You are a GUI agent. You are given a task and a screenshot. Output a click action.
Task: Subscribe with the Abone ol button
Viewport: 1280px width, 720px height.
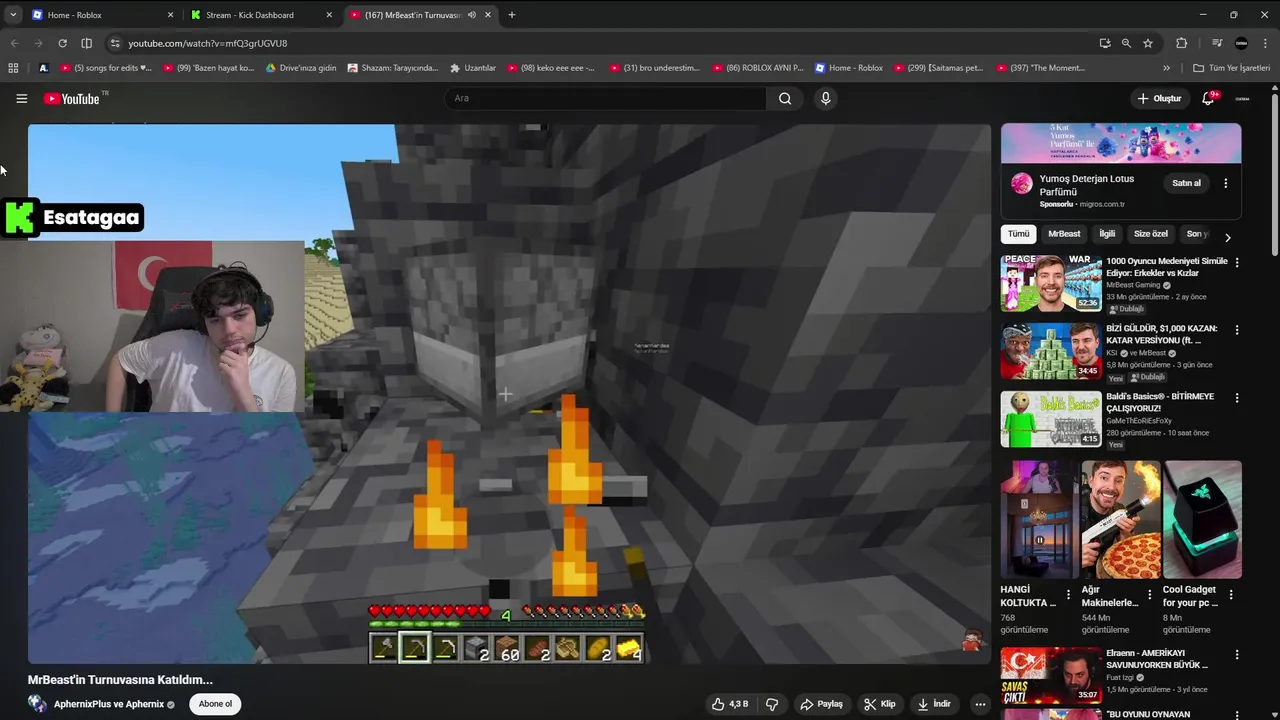(x=215, y=704)
